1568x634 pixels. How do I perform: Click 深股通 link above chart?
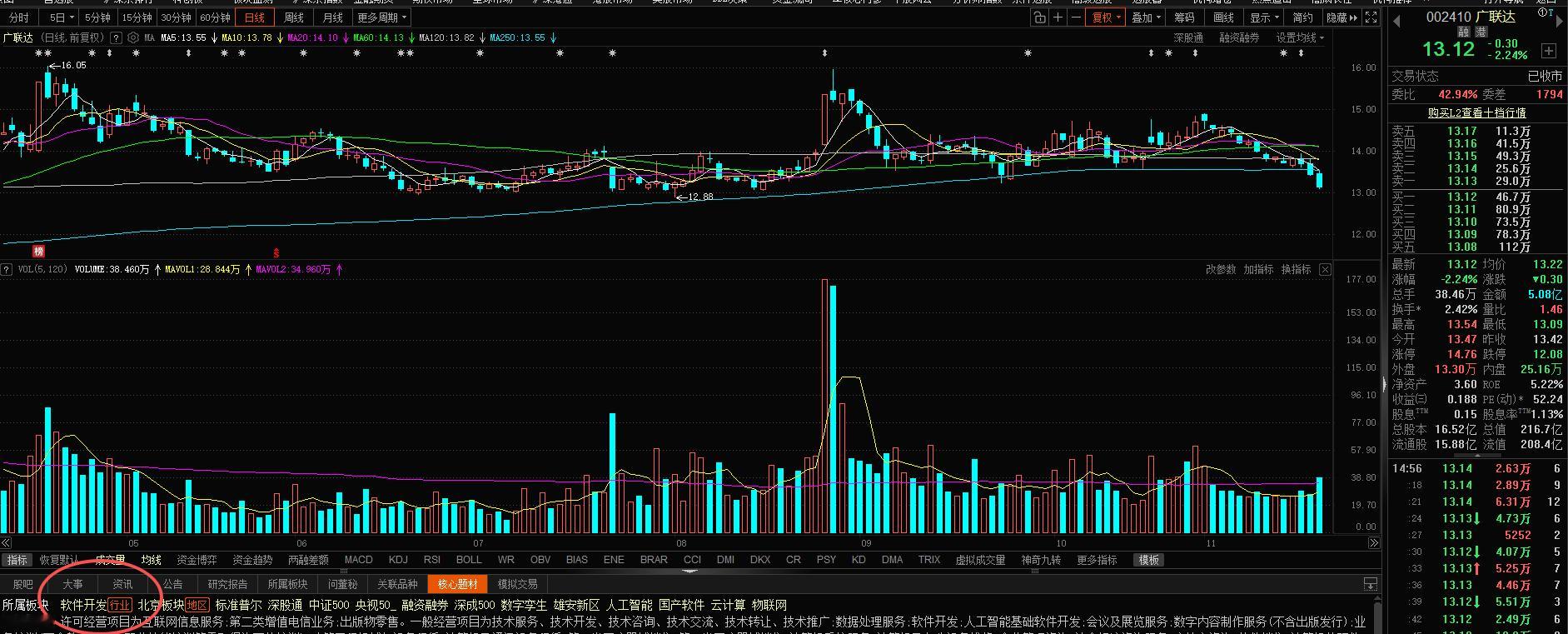pyautogui.click(x=1188, y=37)
